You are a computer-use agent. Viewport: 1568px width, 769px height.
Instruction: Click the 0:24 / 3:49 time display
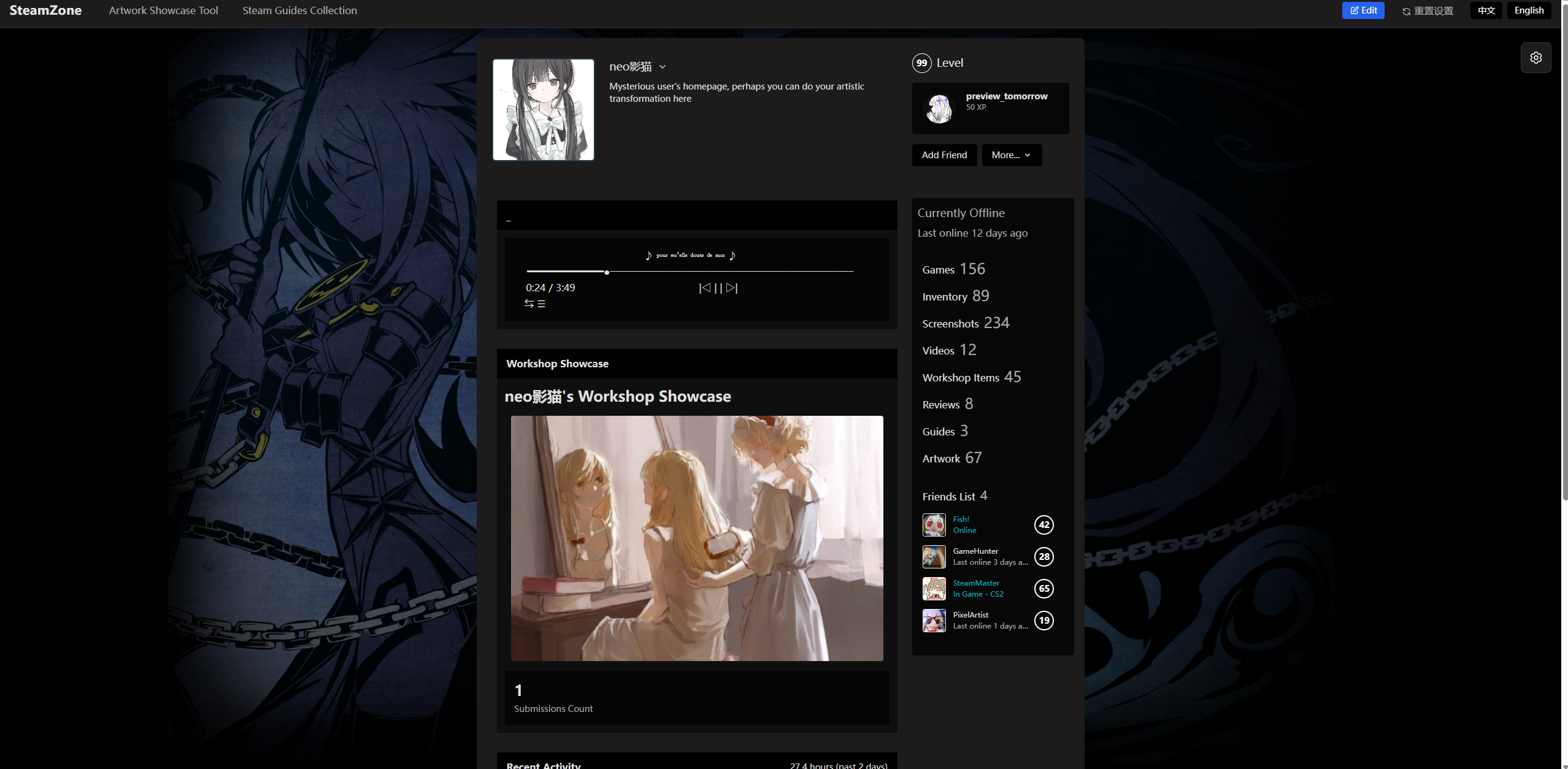click(550, 288)
